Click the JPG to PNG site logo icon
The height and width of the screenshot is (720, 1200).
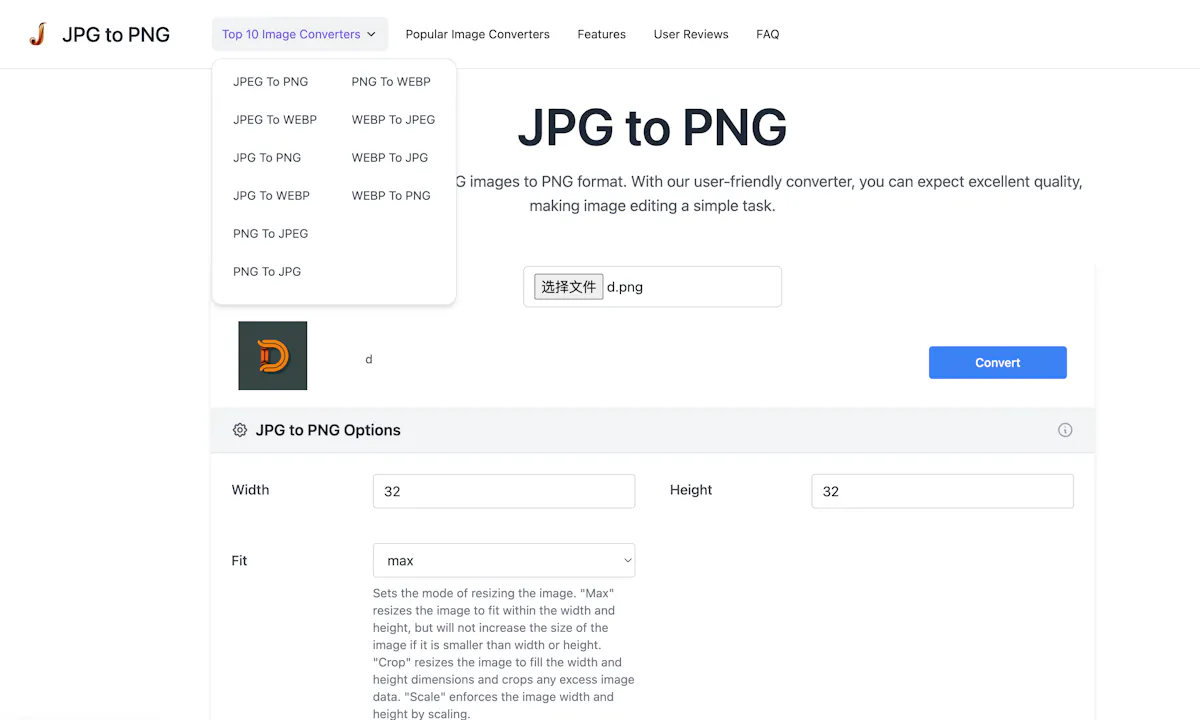coord(38,34)
